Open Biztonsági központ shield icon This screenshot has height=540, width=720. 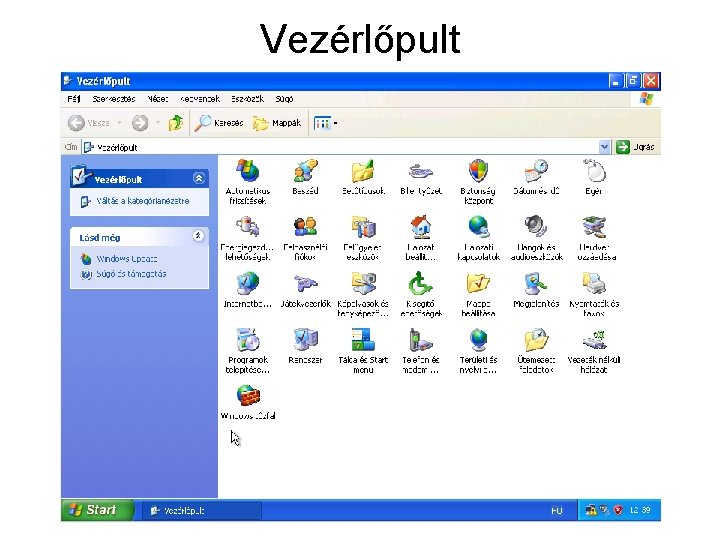point(478,171)
